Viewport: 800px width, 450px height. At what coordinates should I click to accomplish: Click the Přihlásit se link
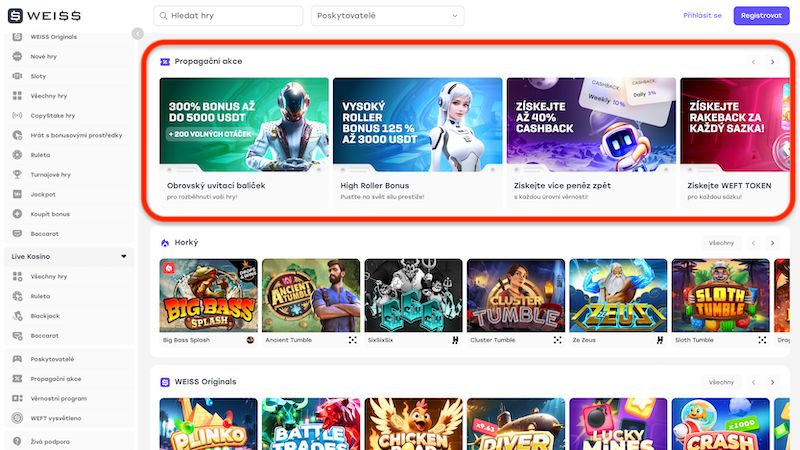(x=702, y=16)
